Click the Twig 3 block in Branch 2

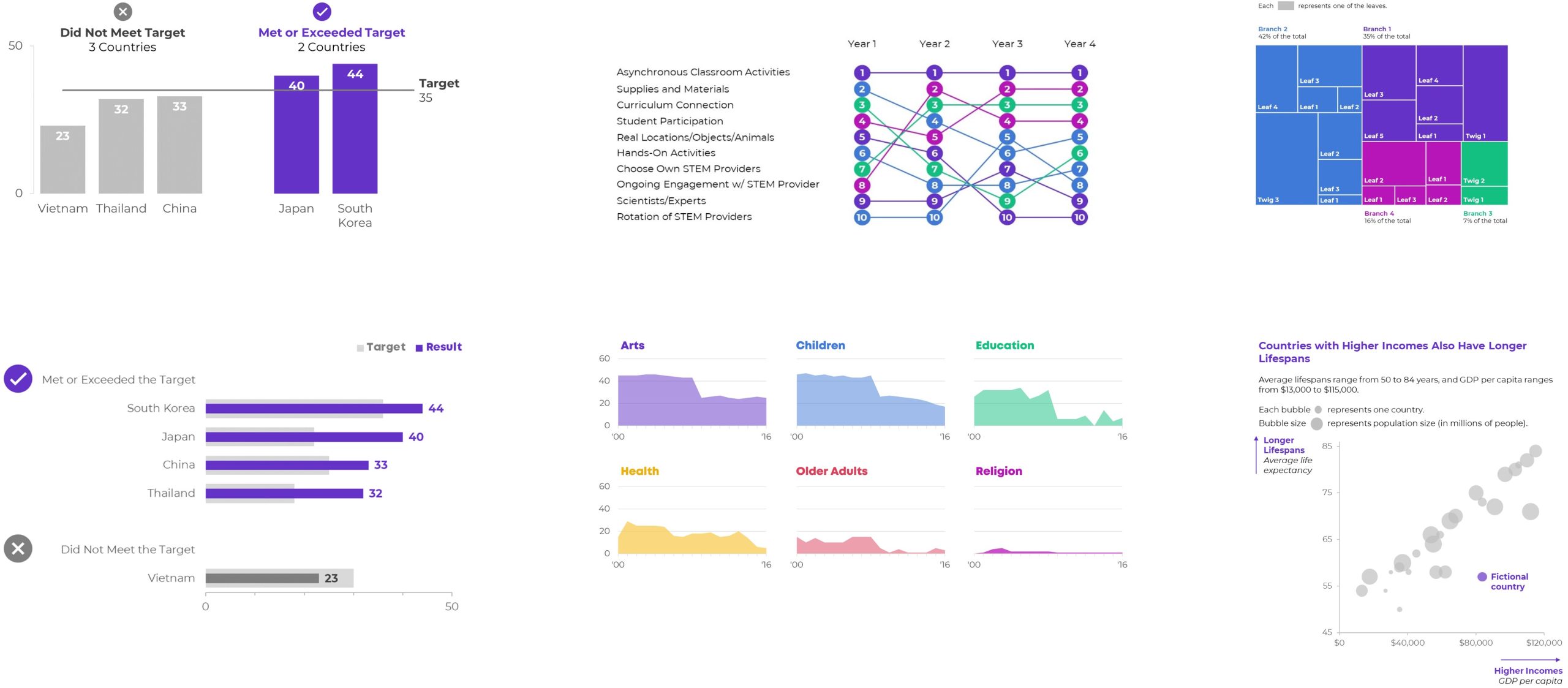1286,159
